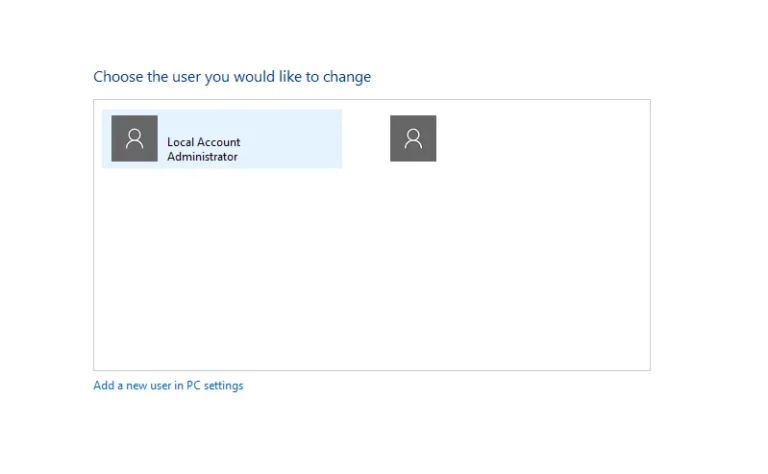Select the unnamed second user avatar
Screen dimensions: 768x474
pyautogui.click(x=413, y=139)
